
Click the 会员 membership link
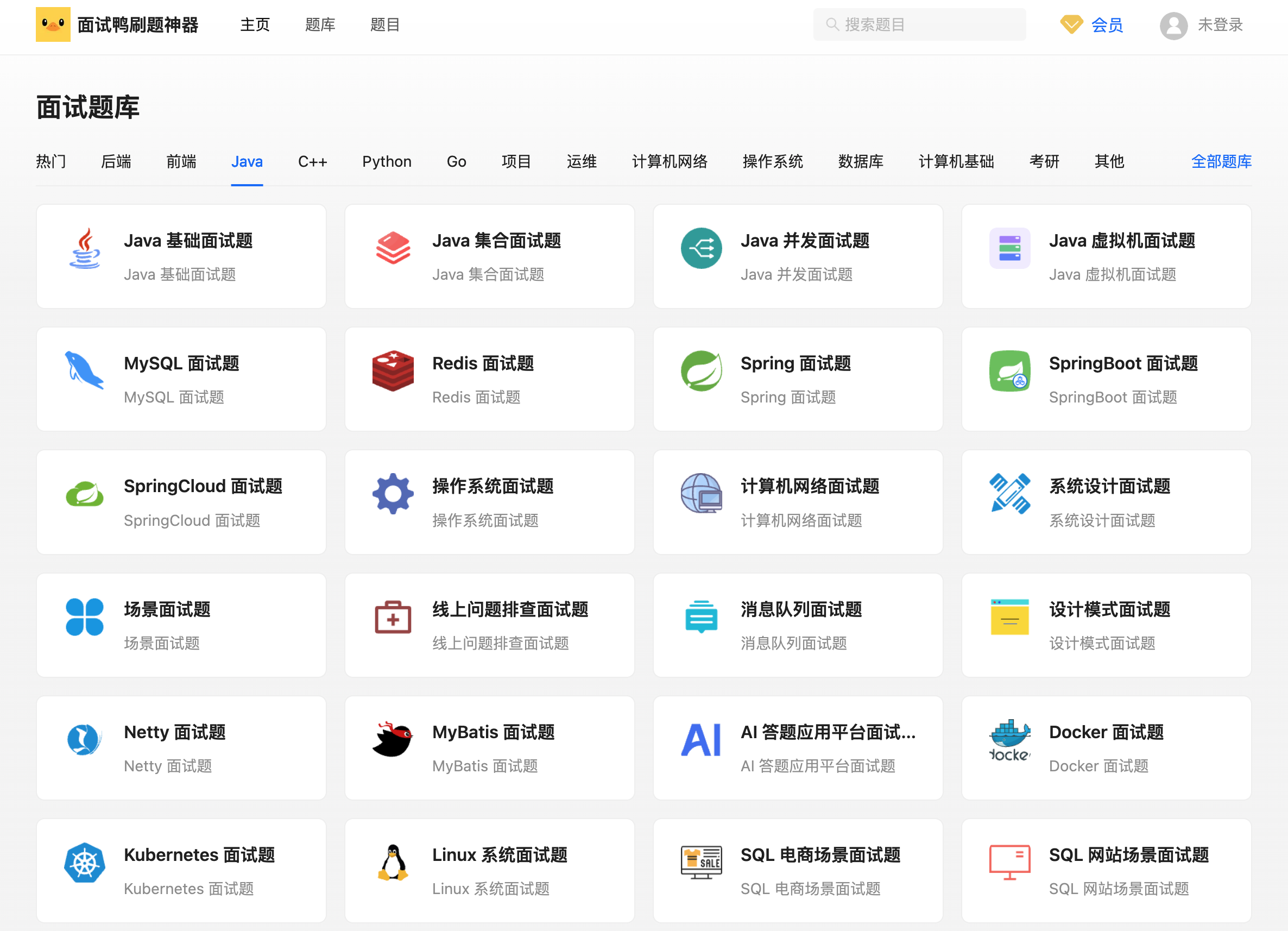(x=1107, y=25)
